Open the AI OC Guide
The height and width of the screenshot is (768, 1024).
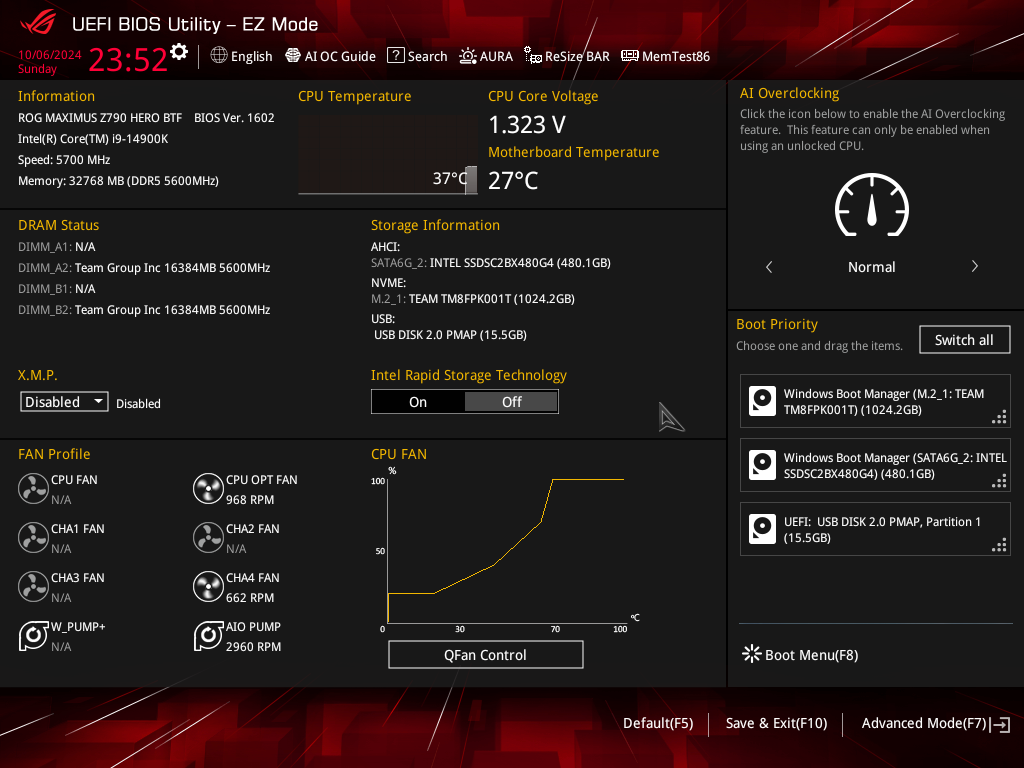pos(330,56)
